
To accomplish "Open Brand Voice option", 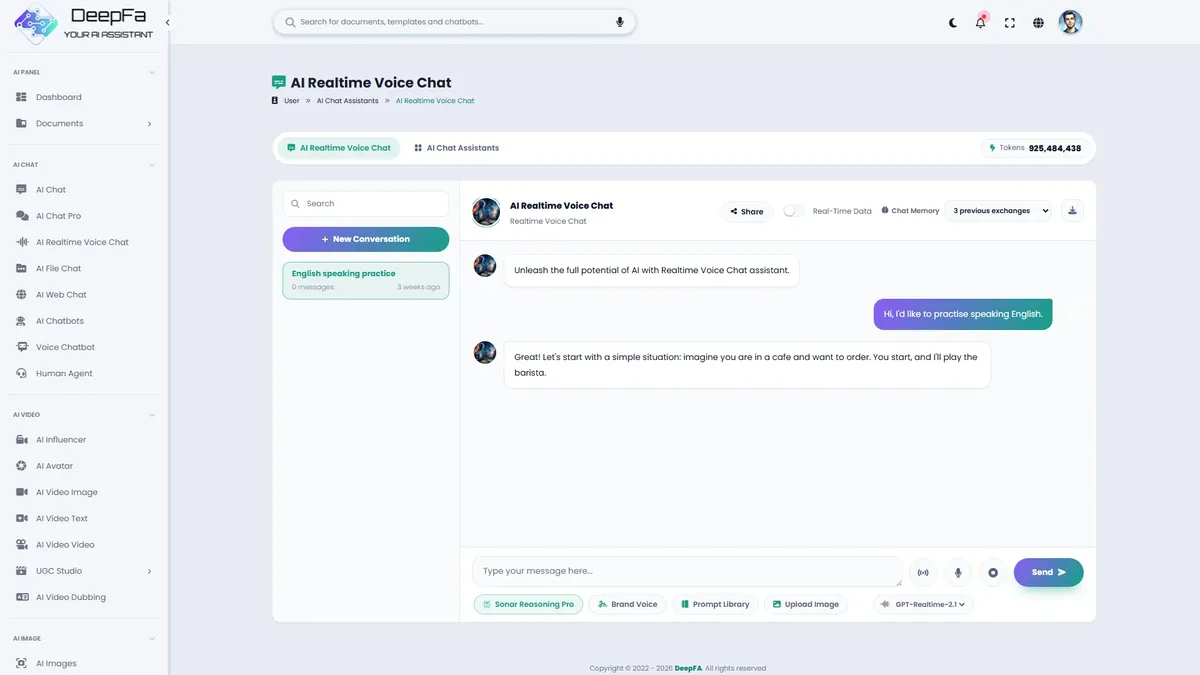I will click(628, 604).
